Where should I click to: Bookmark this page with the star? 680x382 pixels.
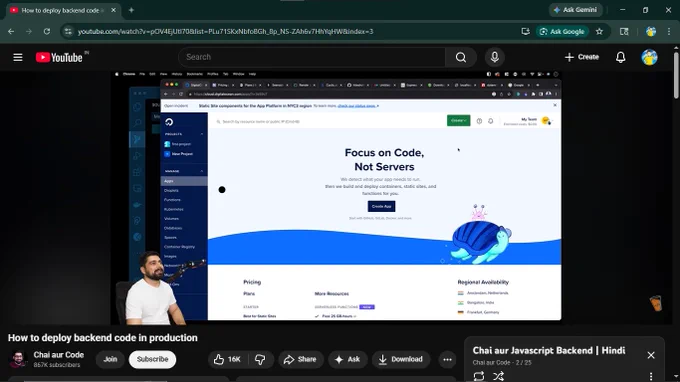coord(599,31)
